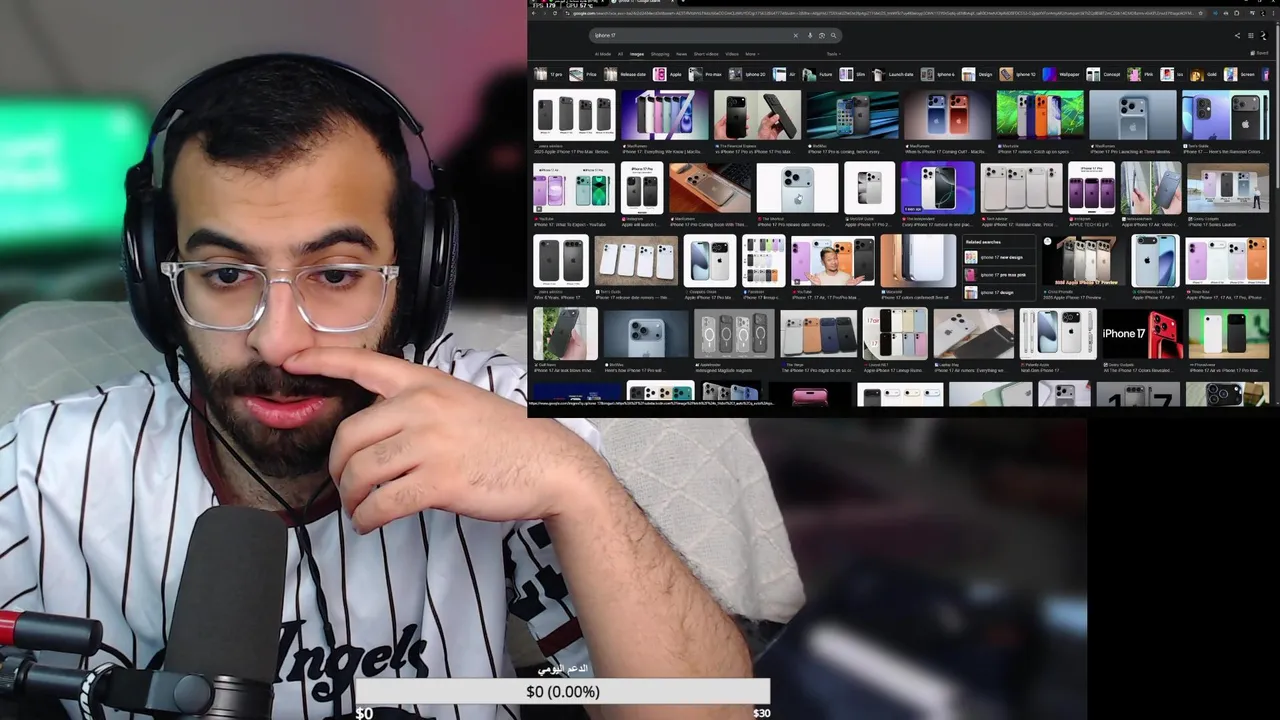Open Chrome three-dot menu
Viewport: 1280px width, 720px height.
pos(1273,13)
